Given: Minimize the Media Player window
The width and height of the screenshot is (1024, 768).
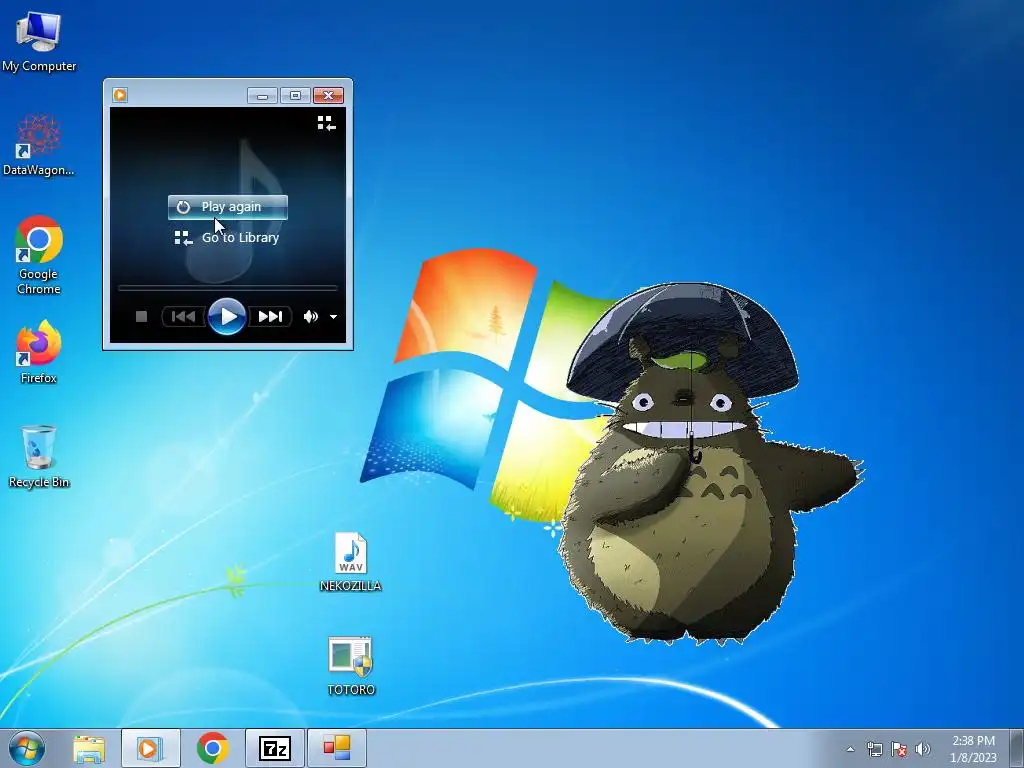Looking at the screenshot, I should [x=263, y=96].
